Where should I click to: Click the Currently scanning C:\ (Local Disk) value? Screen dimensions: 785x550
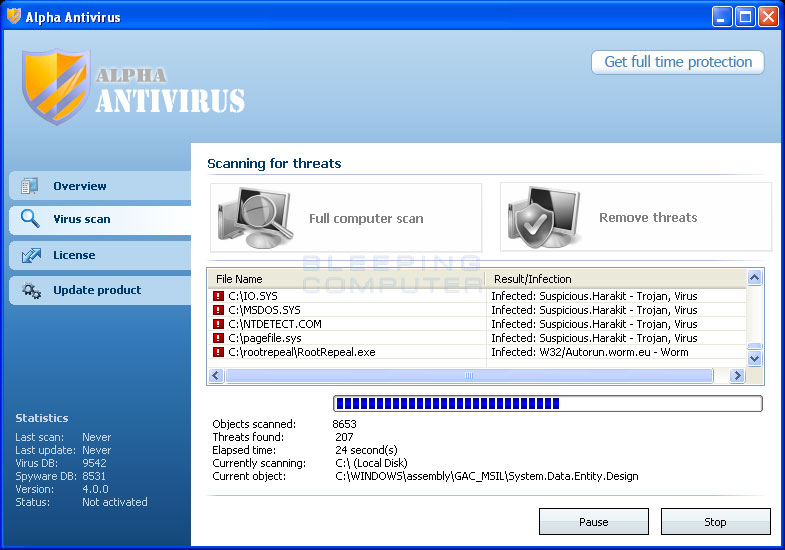371,463
